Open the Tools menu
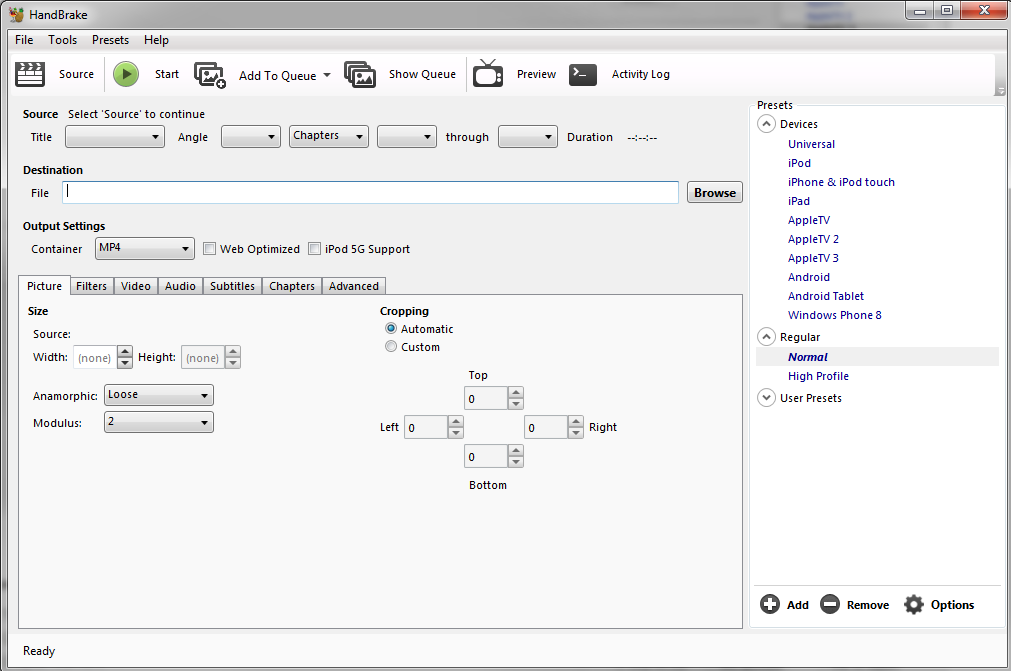This screenshot has height=671, width=1011. point(63,40)
